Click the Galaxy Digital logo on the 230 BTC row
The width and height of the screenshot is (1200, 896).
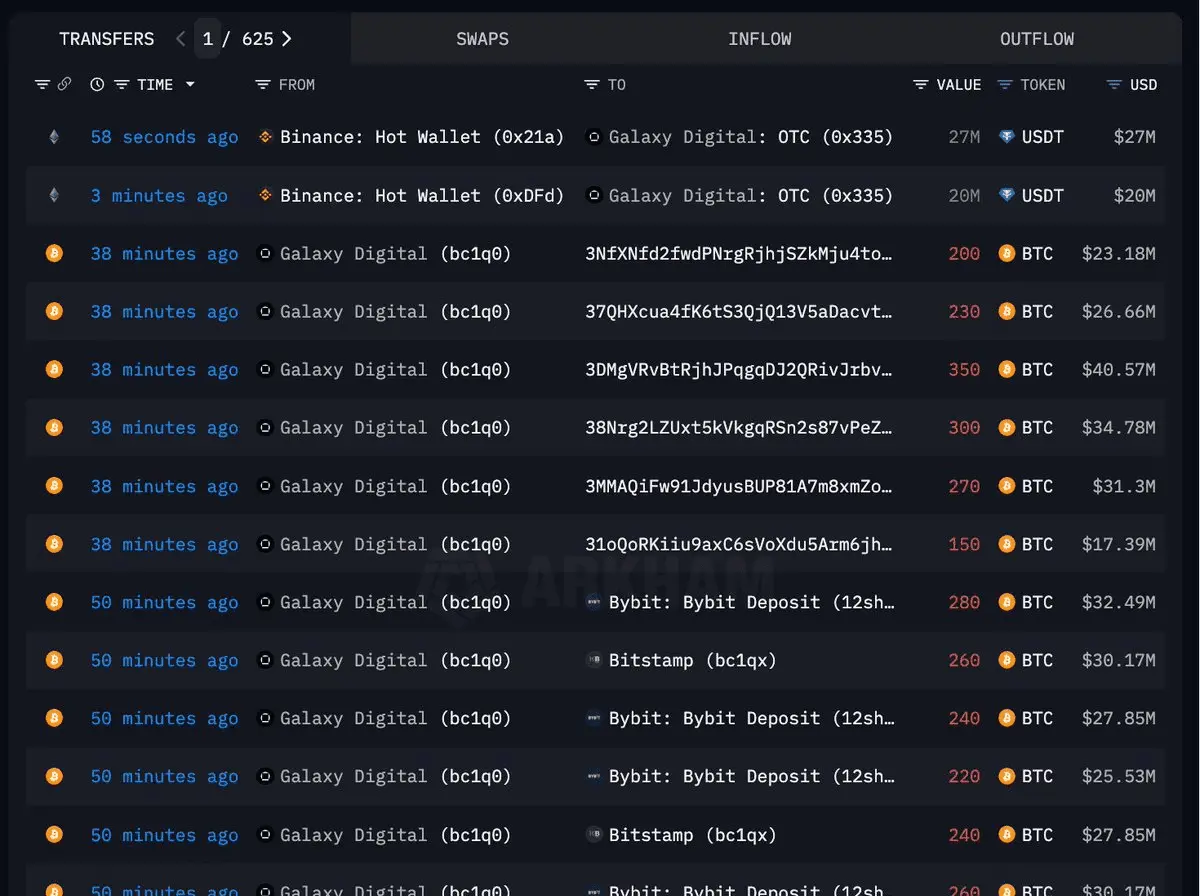click(x=265, y=312)
